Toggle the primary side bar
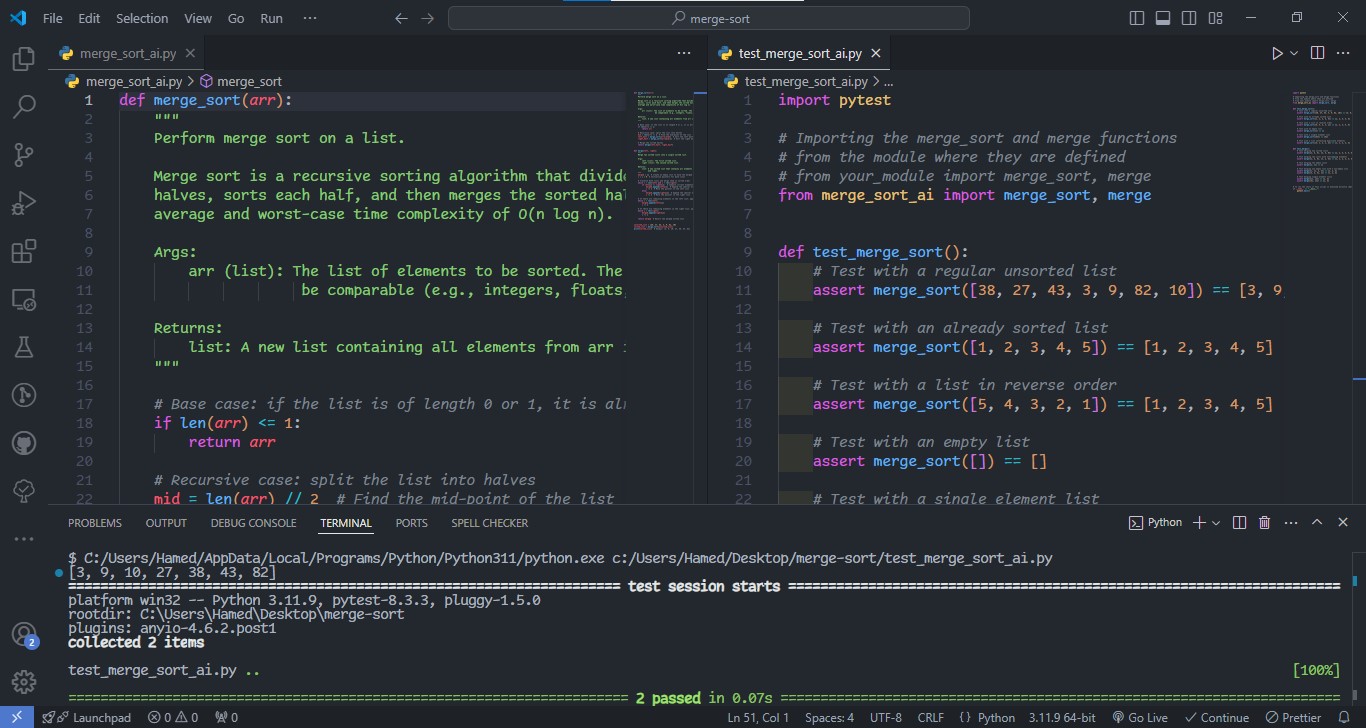 click(x=1137, y=18)
